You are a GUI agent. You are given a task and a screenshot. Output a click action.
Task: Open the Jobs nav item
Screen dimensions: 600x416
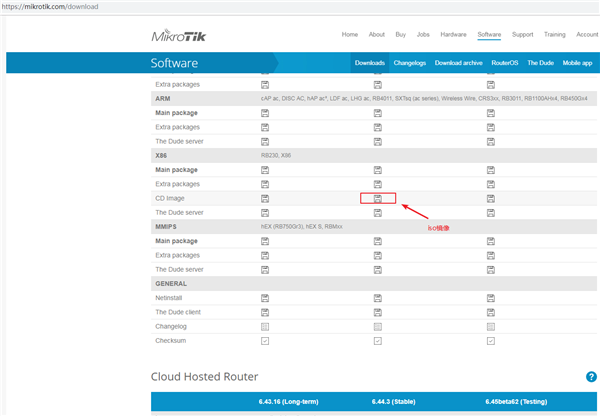pyautogui.click(x=423, y=34)
